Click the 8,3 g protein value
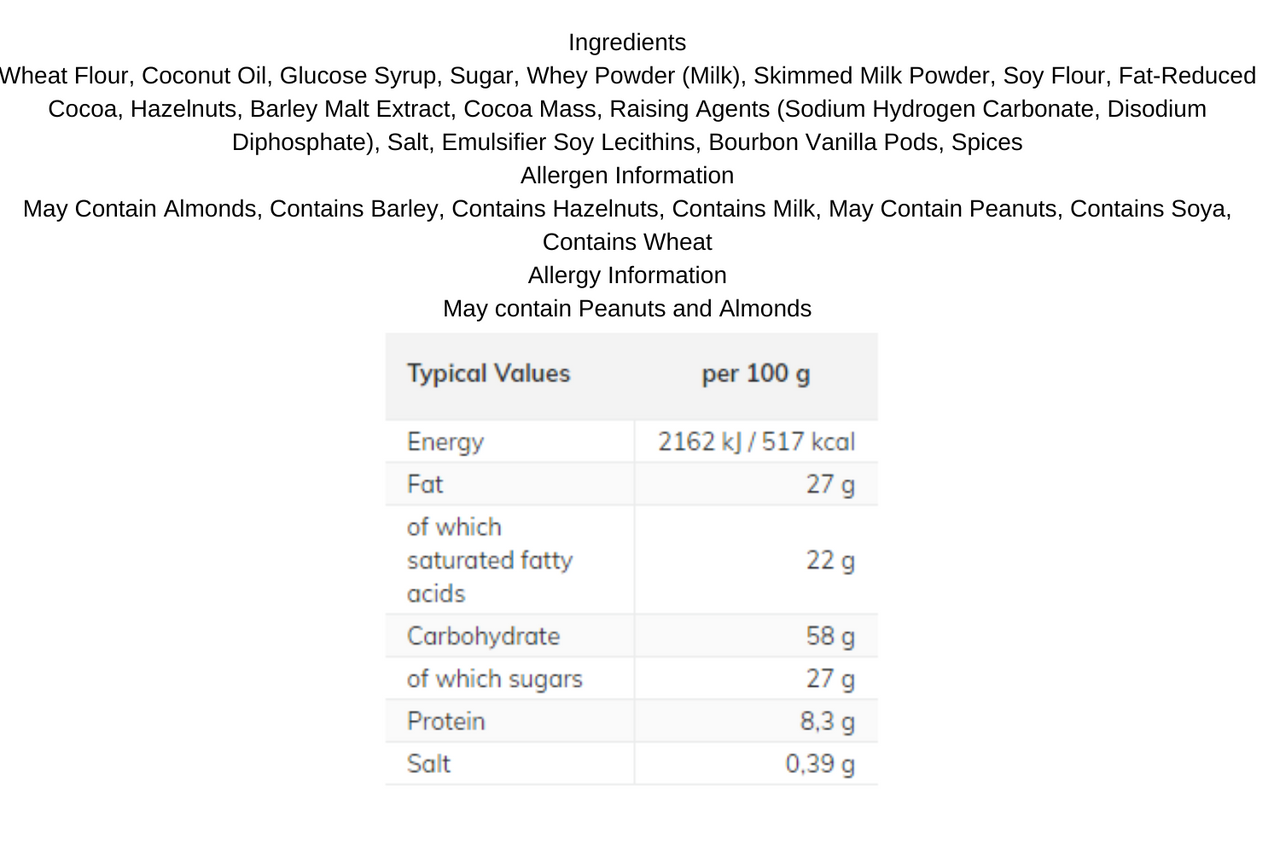1280x853 pixels. [x=827, y=722]
